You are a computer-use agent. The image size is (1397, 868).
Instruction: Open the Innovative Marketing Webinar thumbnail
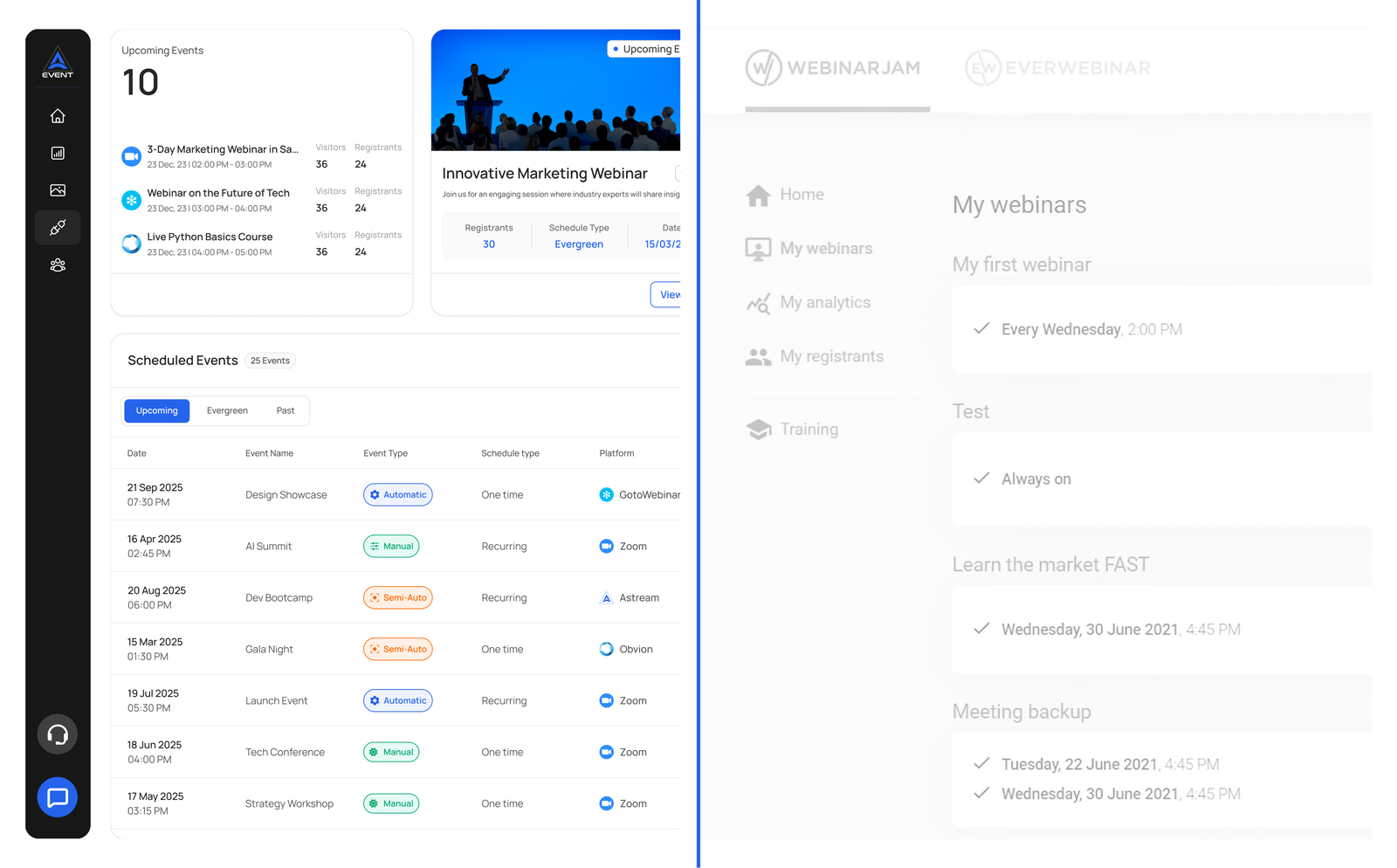556,91
